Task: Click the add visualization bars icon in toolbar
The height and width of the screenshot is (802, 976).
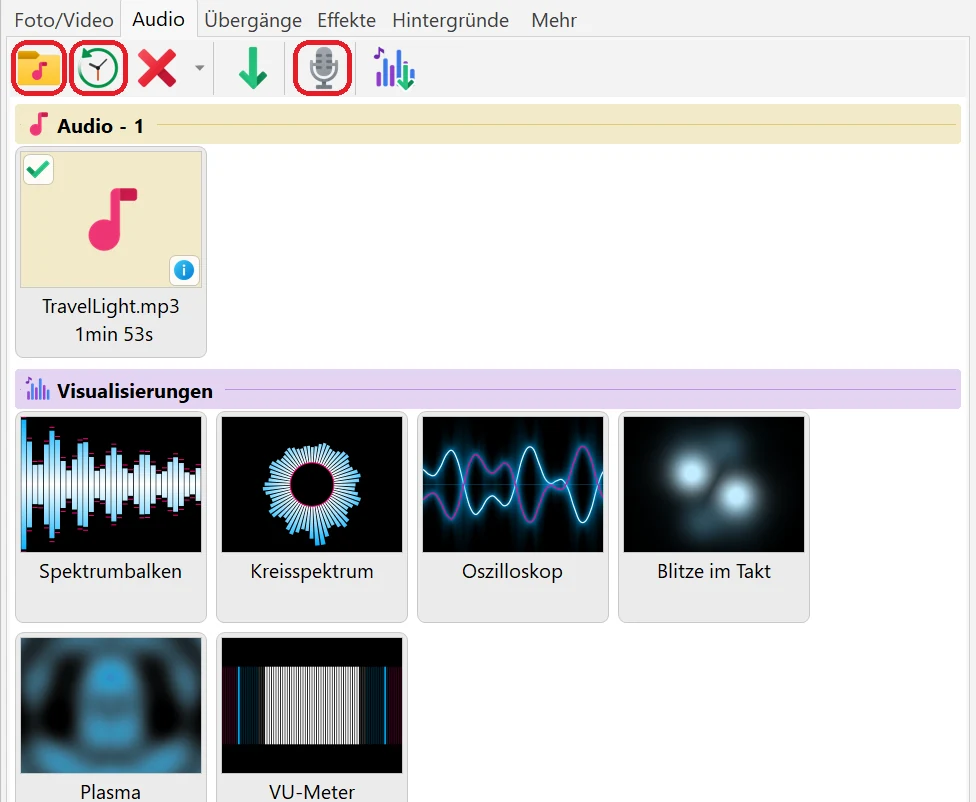Action: point(395,68)
